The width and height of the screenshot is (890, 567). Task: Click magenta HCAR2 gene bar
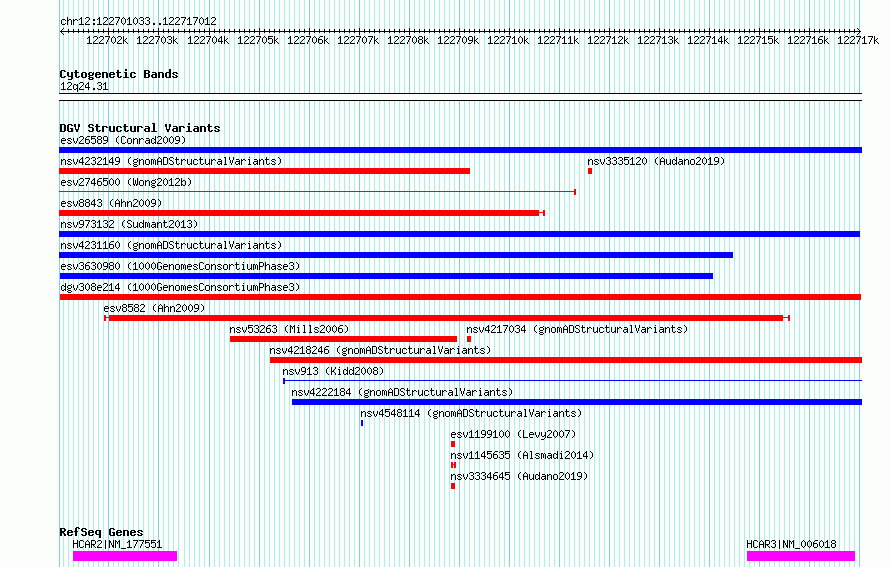point(125,556)
